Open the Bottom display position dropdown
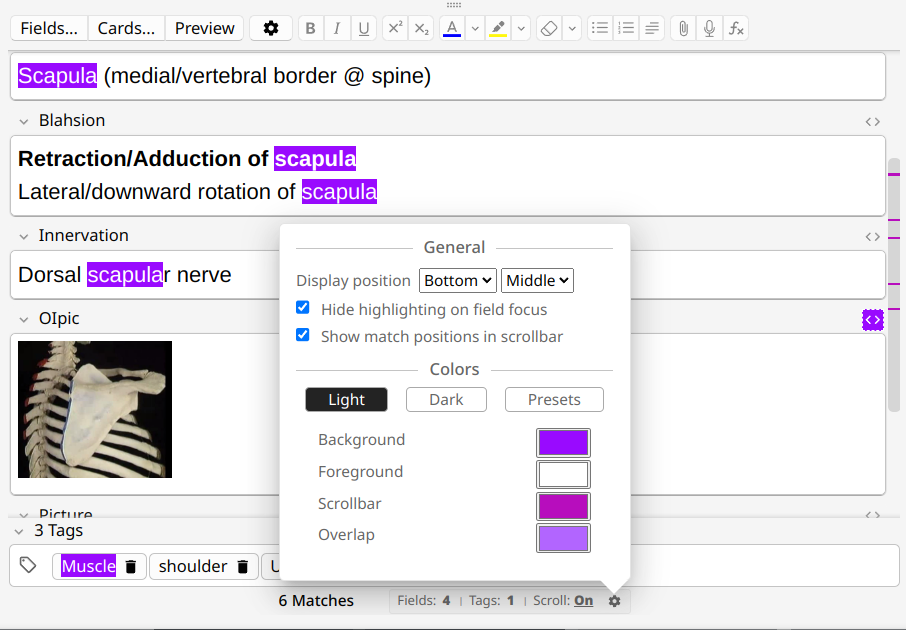 457,281
